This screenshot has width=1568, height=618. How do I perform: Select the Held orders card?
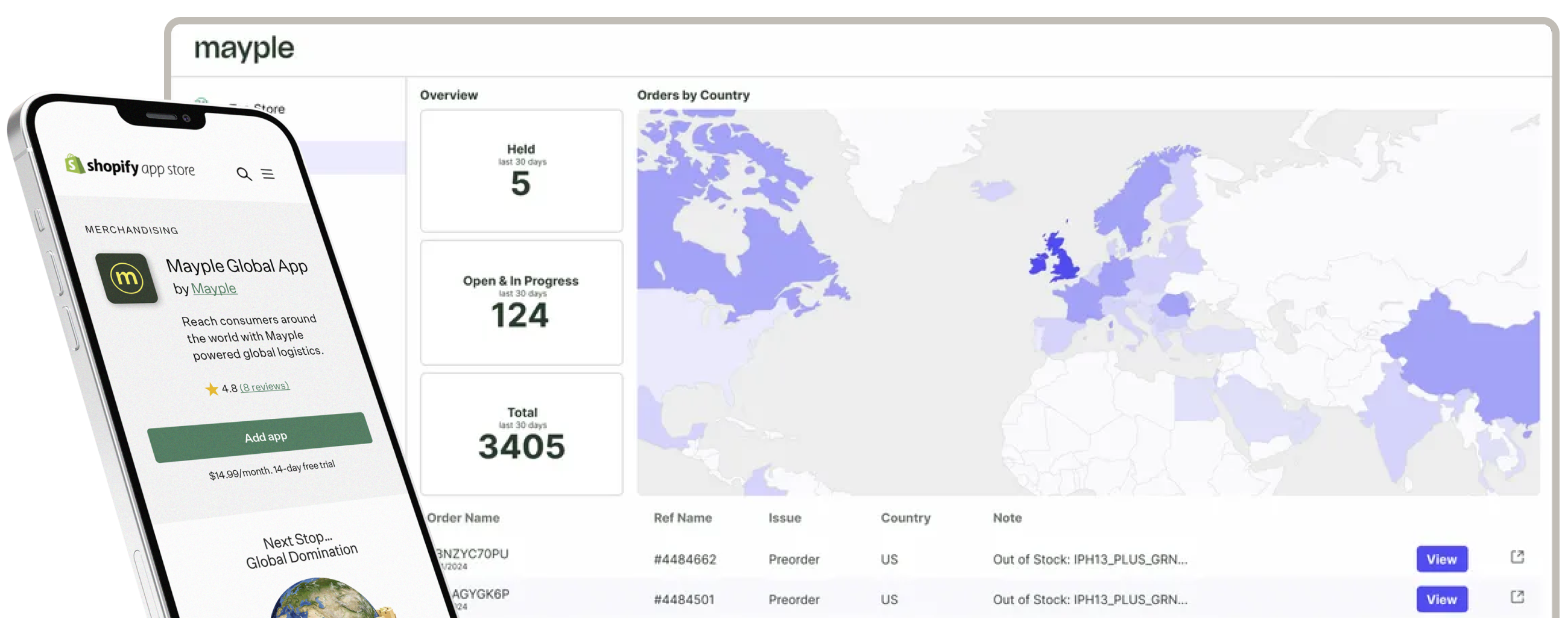tap(521, 170)
